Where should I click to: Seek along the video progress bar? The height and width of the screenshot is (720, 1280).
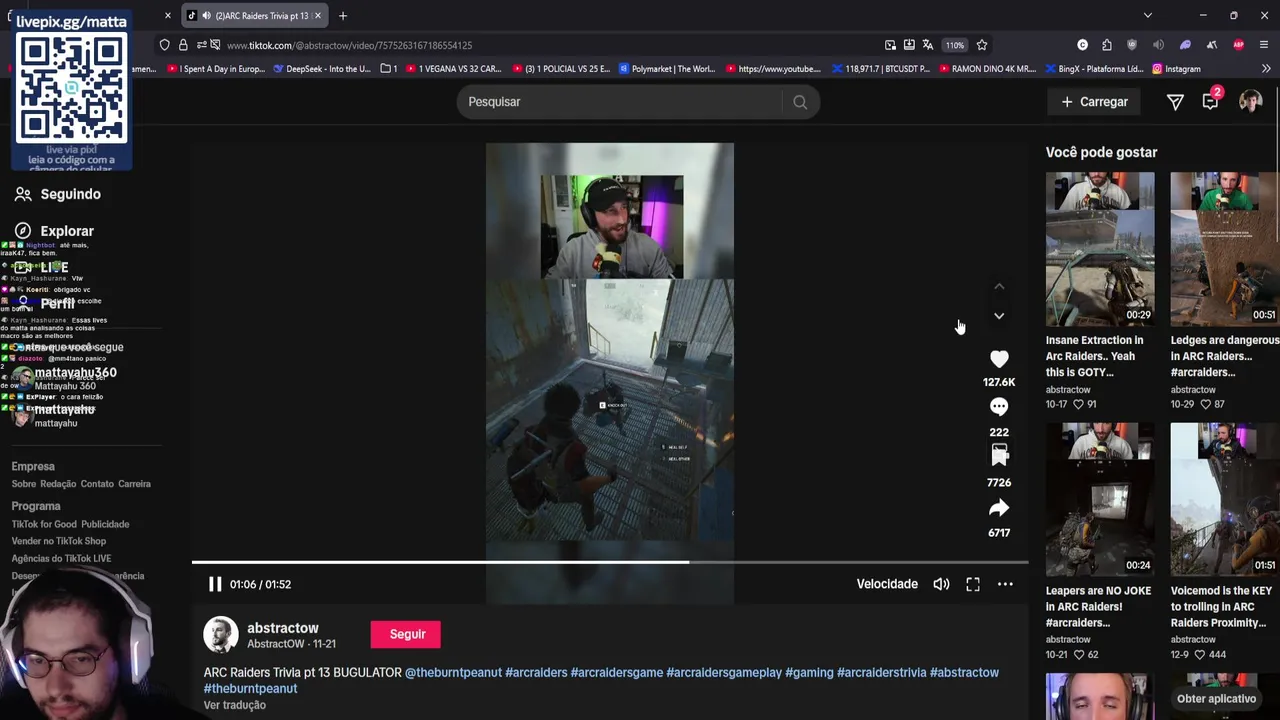(x=610, y=562)
